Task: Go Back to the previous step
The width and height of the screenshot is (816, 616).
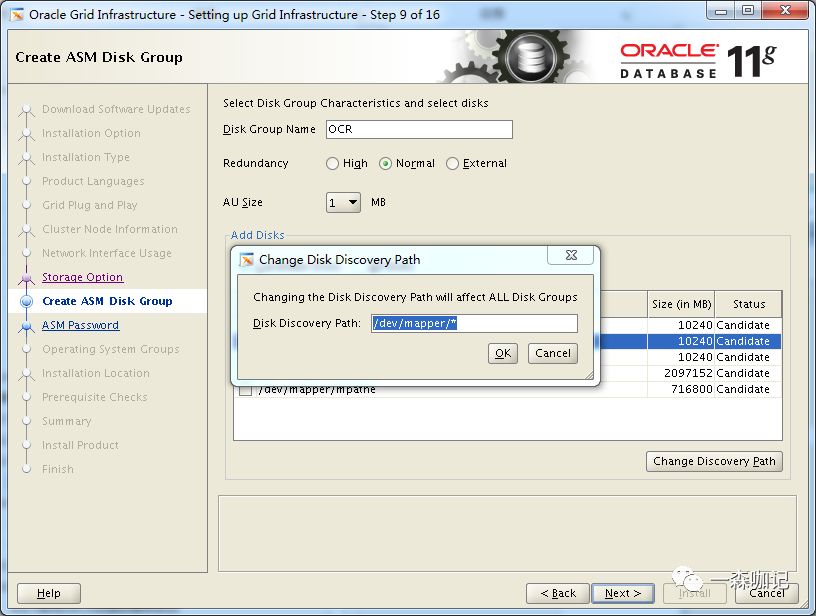Action: (558, 593)
